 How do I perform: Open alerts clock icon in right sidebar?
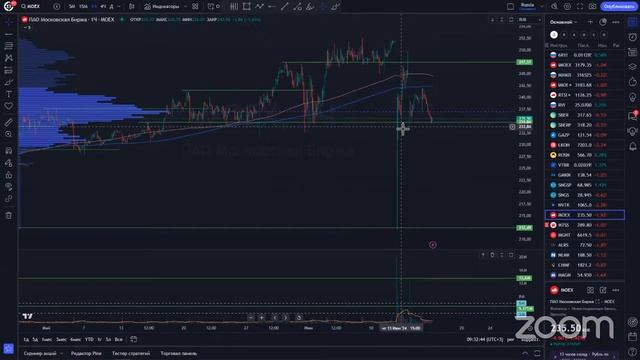tap(633, 37)
